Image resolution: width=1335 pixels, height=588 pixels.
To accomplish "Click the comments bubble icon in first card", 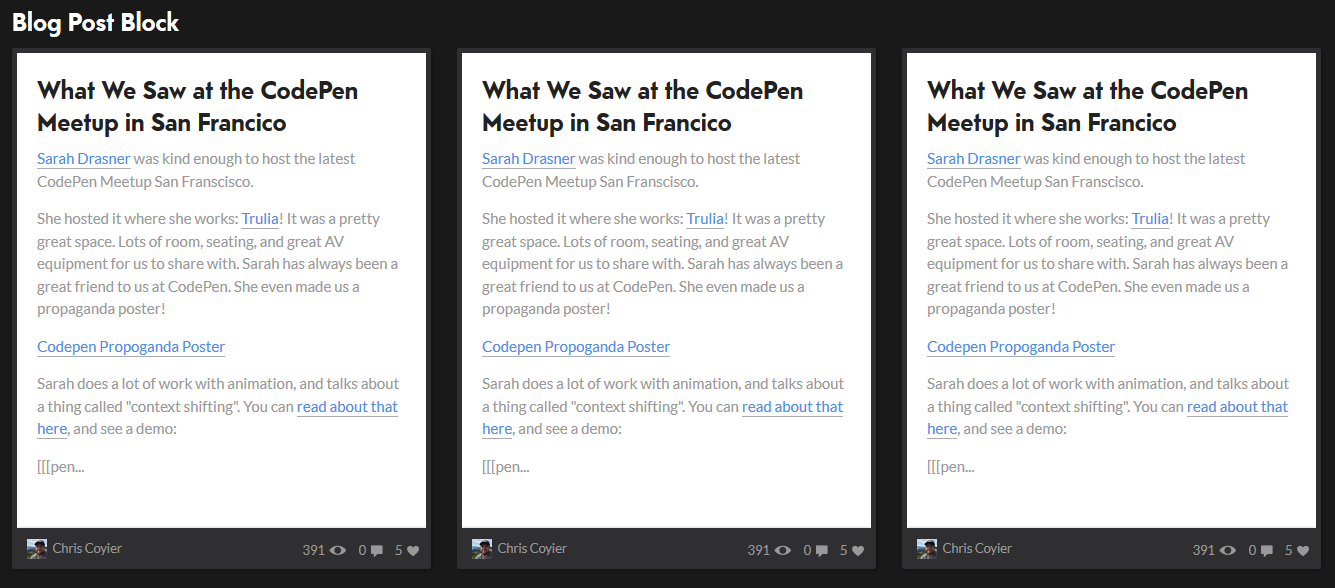I will pyautogui.click(x=377, y=551).
